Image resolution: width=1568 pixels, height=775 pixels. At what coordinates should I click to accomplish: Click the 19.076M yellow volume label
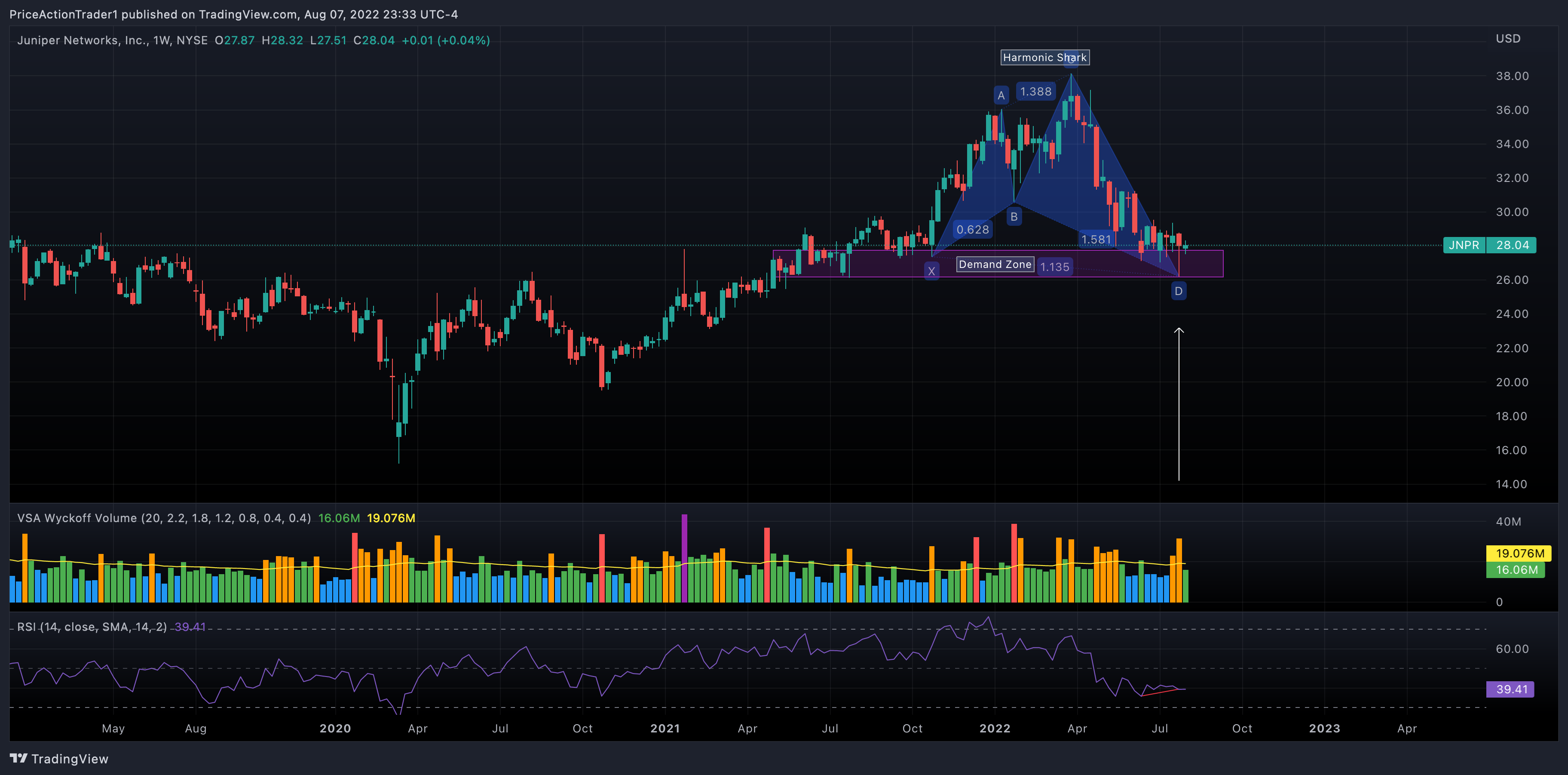(1519, 553)
